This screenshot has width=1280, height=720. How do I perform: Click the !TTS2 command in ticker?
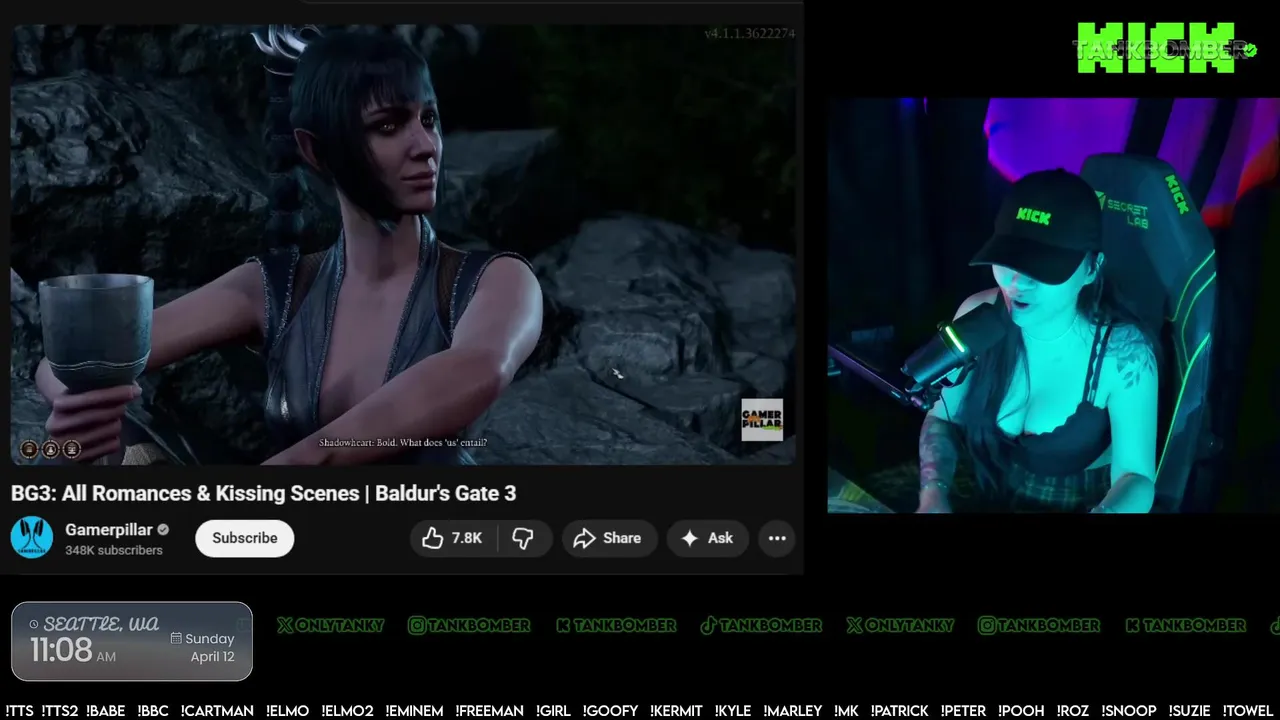pos(59,711)
